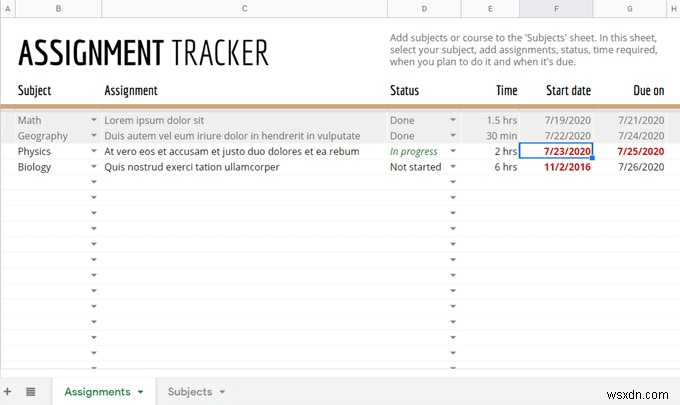Click the add sheet plus icon
This screenshot has width=680, height=405.
tap(8, 391)
